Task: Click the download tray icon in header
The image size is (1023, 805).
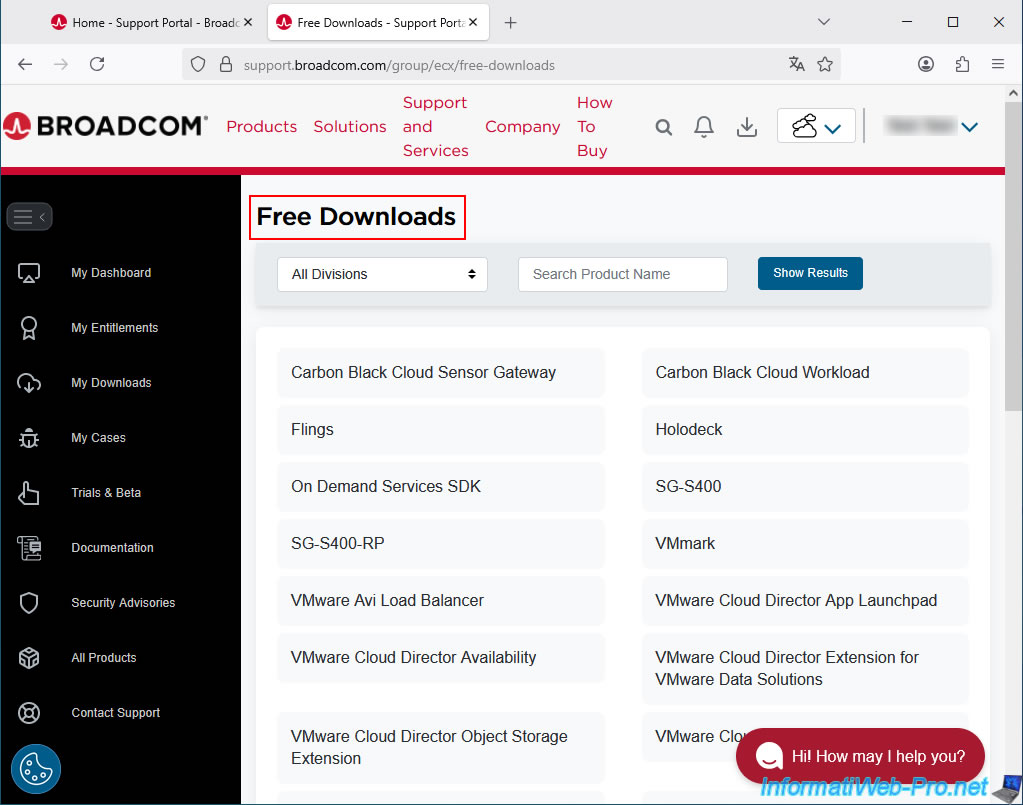Action: tap(746, 127)
